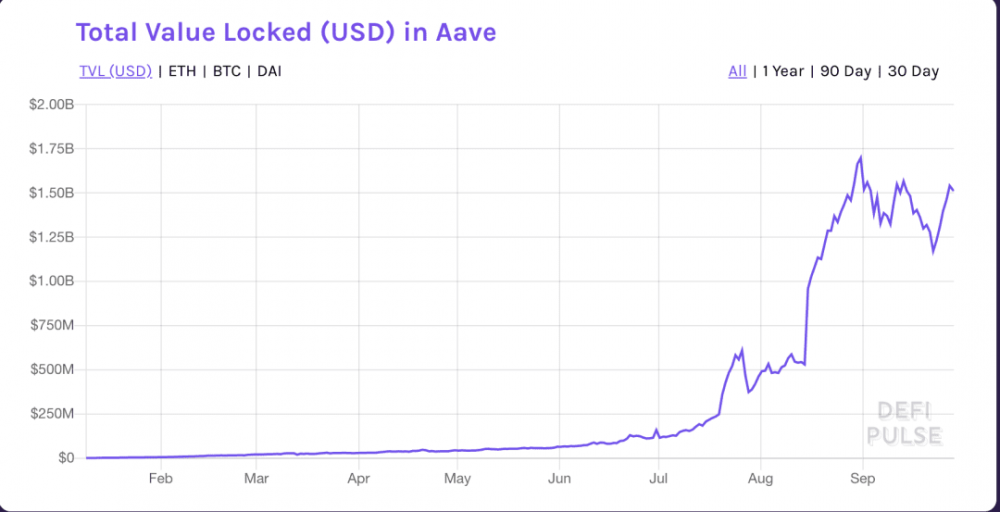Click the $0 y-axis label
Viewport: 1000px width, 512px height.
pyautogui.click(x=66, y=457)
